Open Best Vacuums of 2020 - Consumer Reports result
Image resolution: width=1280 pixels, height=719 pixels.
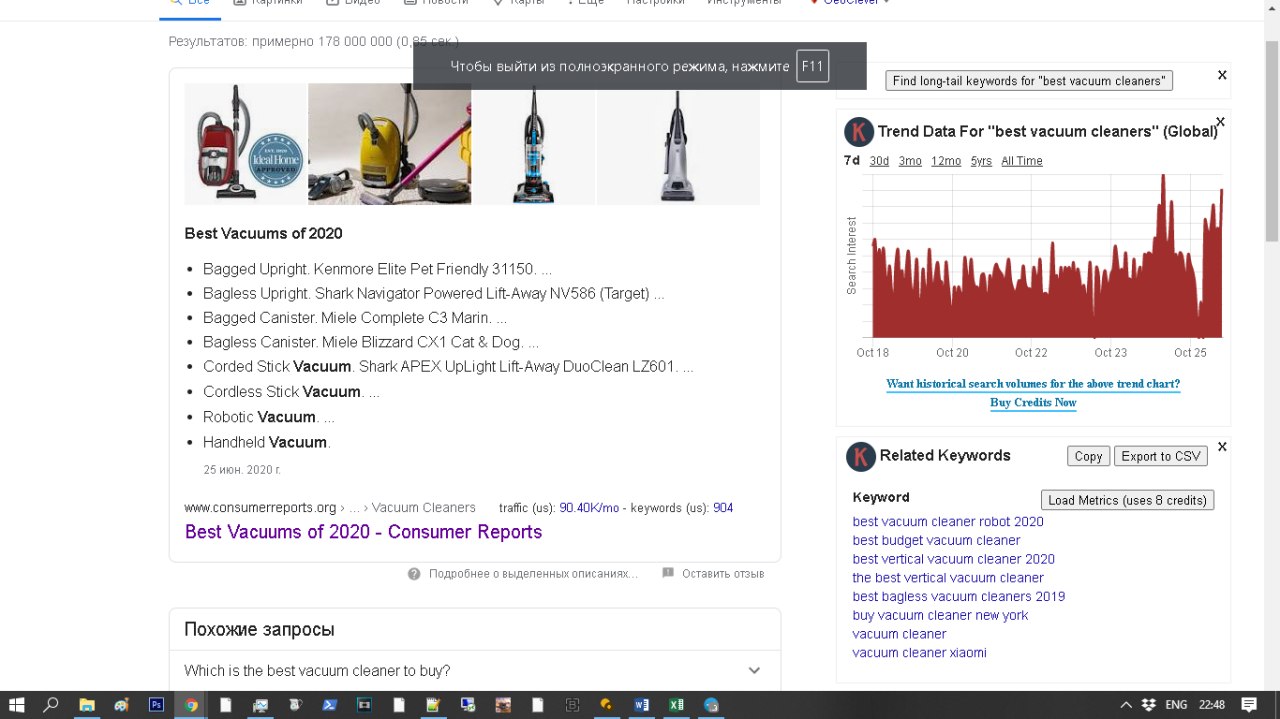363,532
